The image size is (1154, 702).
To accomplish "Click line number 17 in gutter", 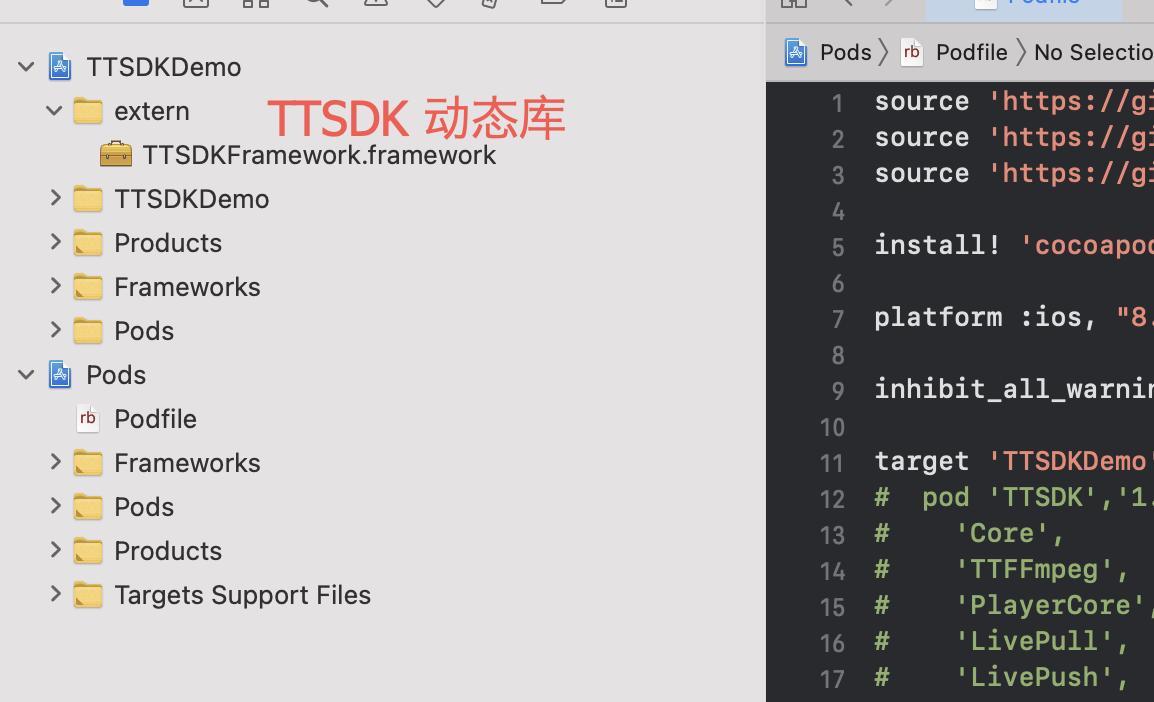I will (832, 679).
